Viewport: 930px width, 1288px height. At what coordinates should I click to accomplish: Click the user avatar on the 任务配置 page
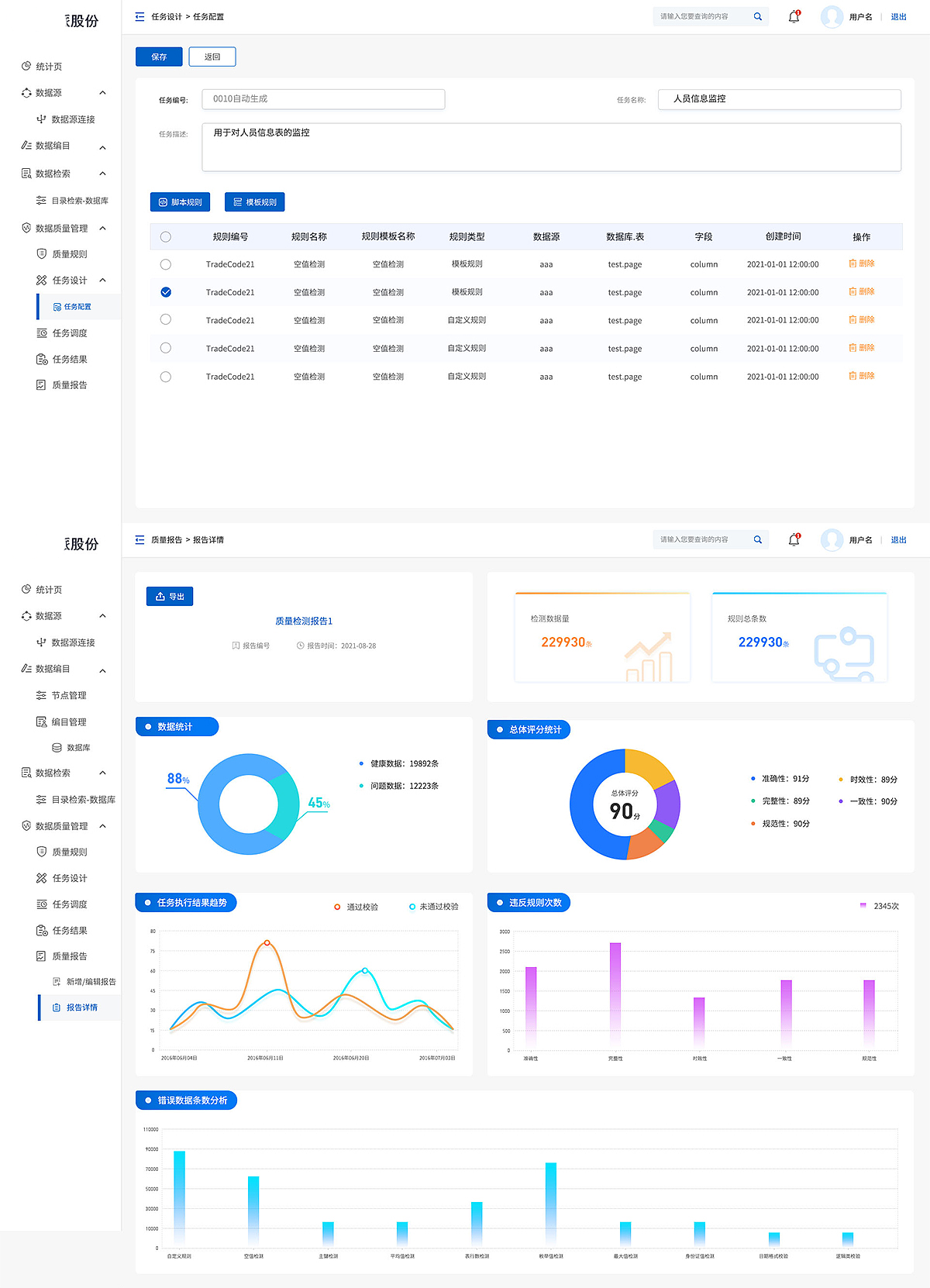point(832,16)
